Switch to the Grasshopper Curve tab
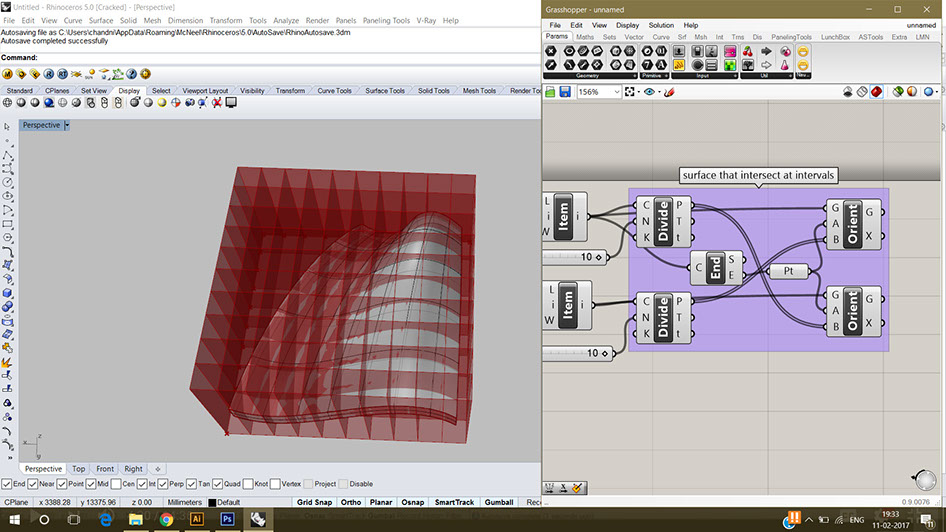946x532 pixels. [x=661, y=37]
